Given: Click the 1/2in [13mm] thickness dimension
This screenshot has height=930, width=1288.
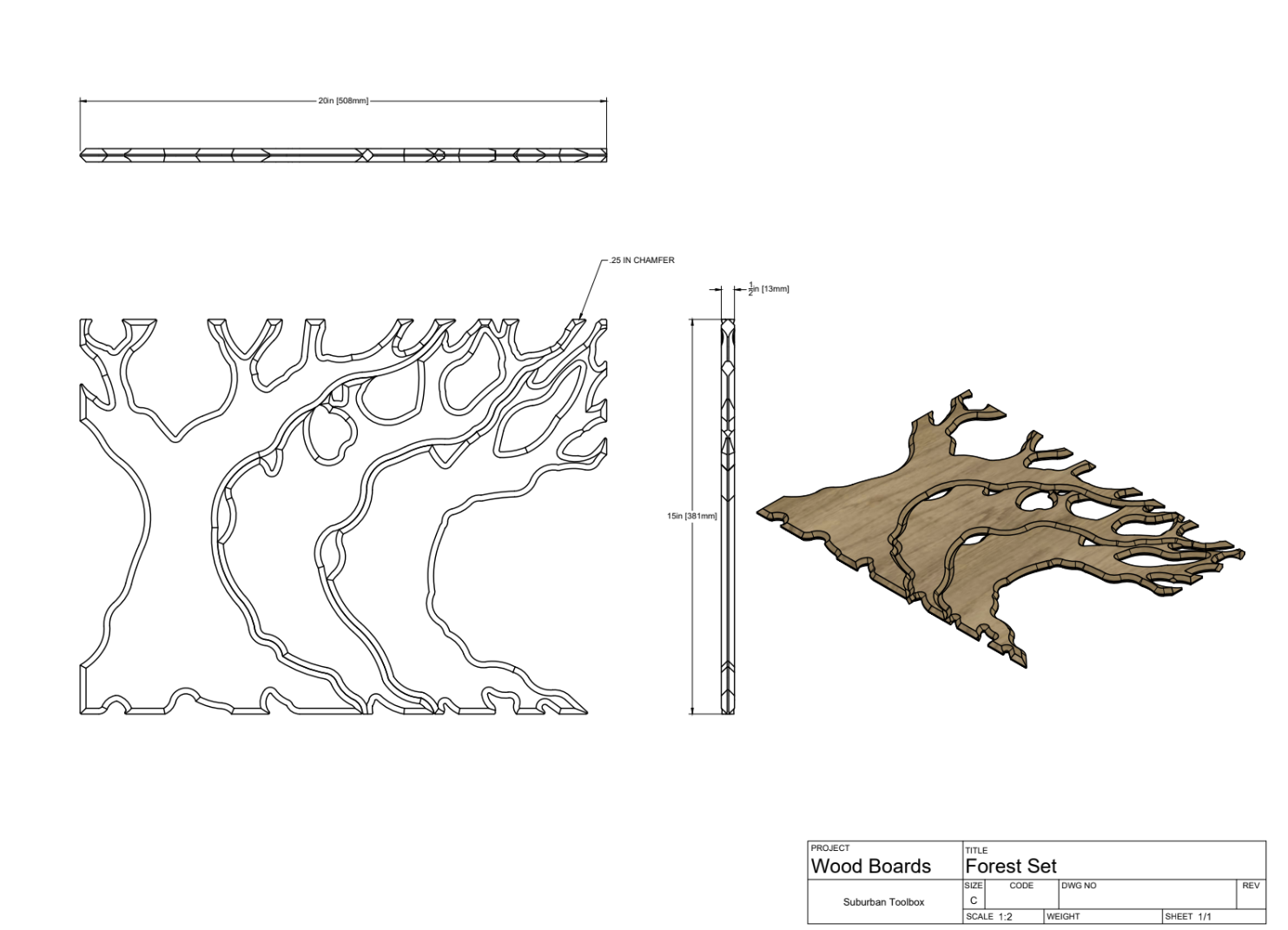Looking at the screenshot, I should 769,289.
